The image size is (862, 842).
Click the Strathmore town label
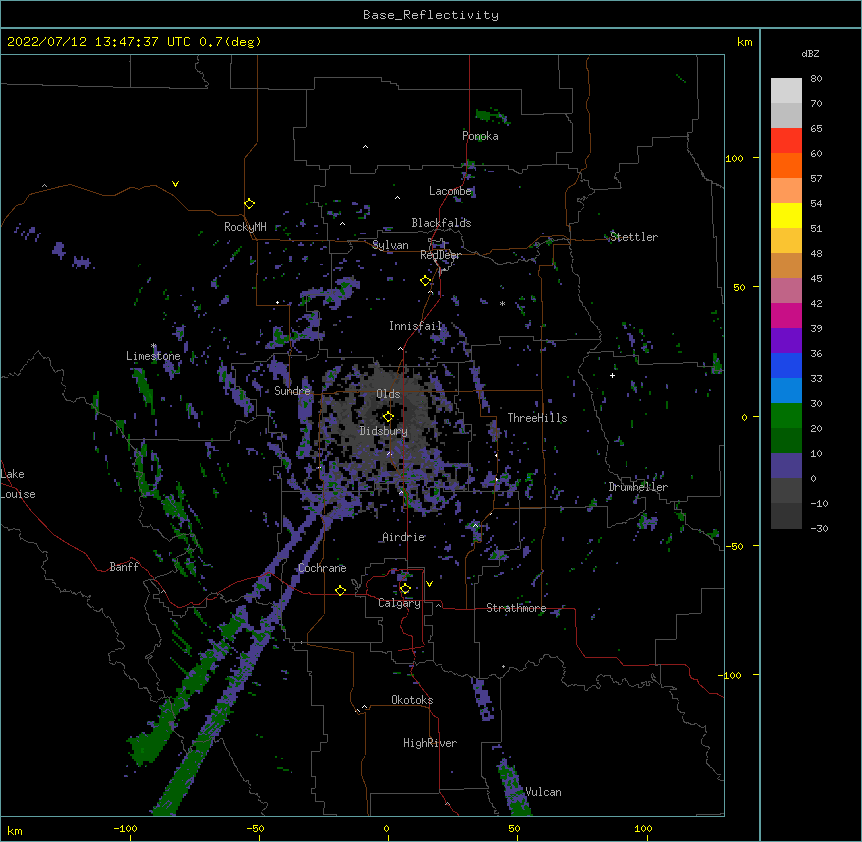(x=516, y=608)
